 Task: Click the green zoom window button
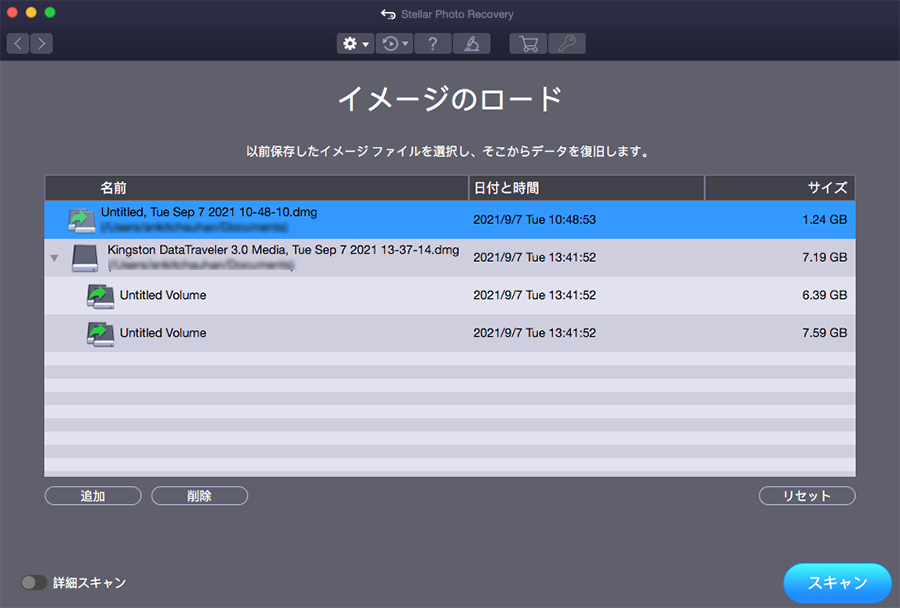click(x=50, y=12)
